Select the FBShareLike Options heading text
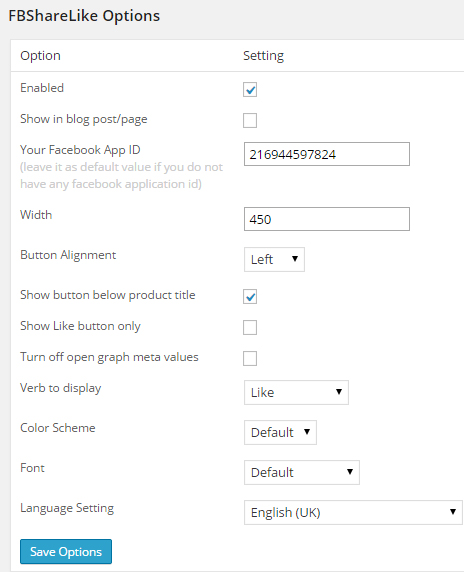 [x=84, y=16]
